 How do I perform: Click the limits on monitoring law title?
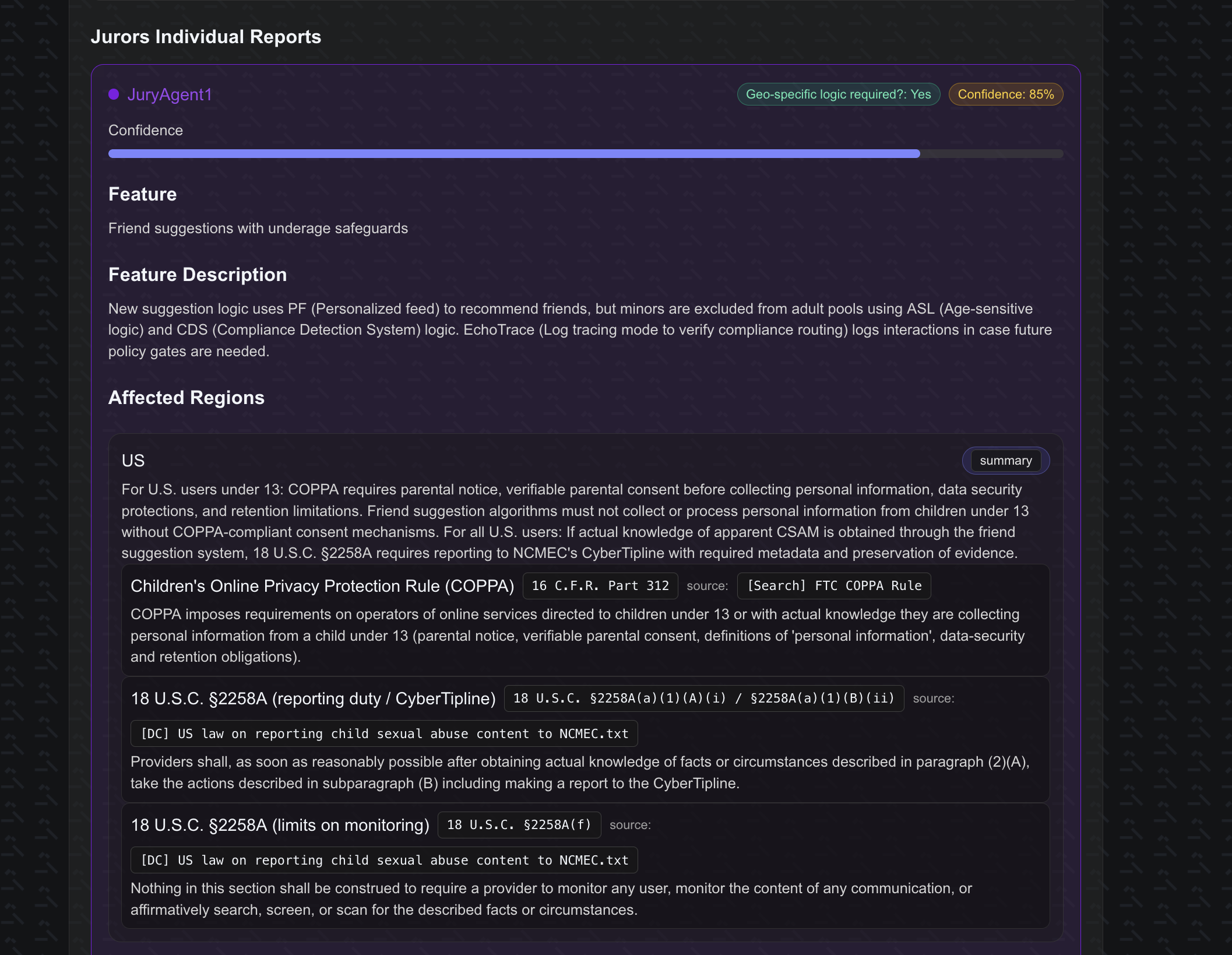(280, 825)
